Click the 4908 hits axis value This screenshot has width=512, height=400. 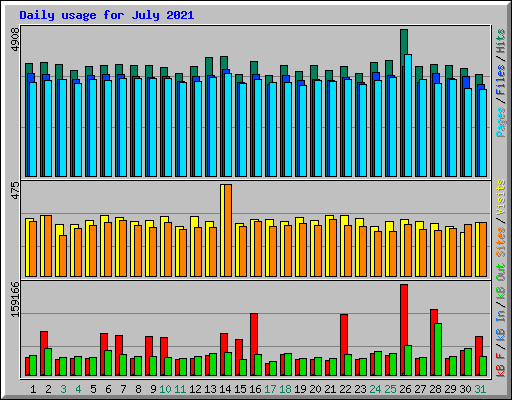click(x=15, y=39)
